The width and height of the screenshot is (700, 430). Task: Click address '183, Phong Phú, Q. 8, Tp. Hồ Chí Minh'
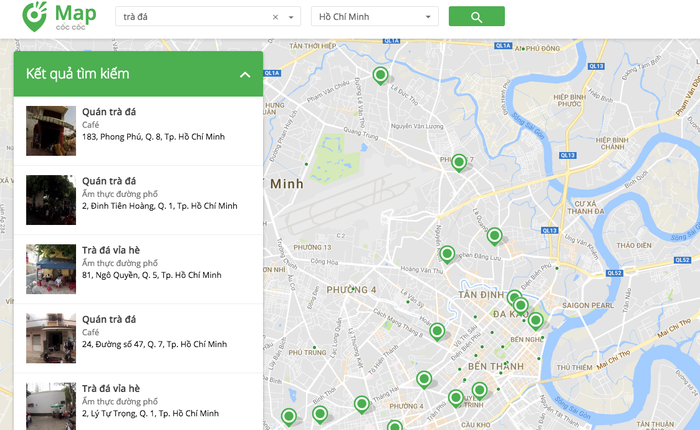tap(153, 137)
